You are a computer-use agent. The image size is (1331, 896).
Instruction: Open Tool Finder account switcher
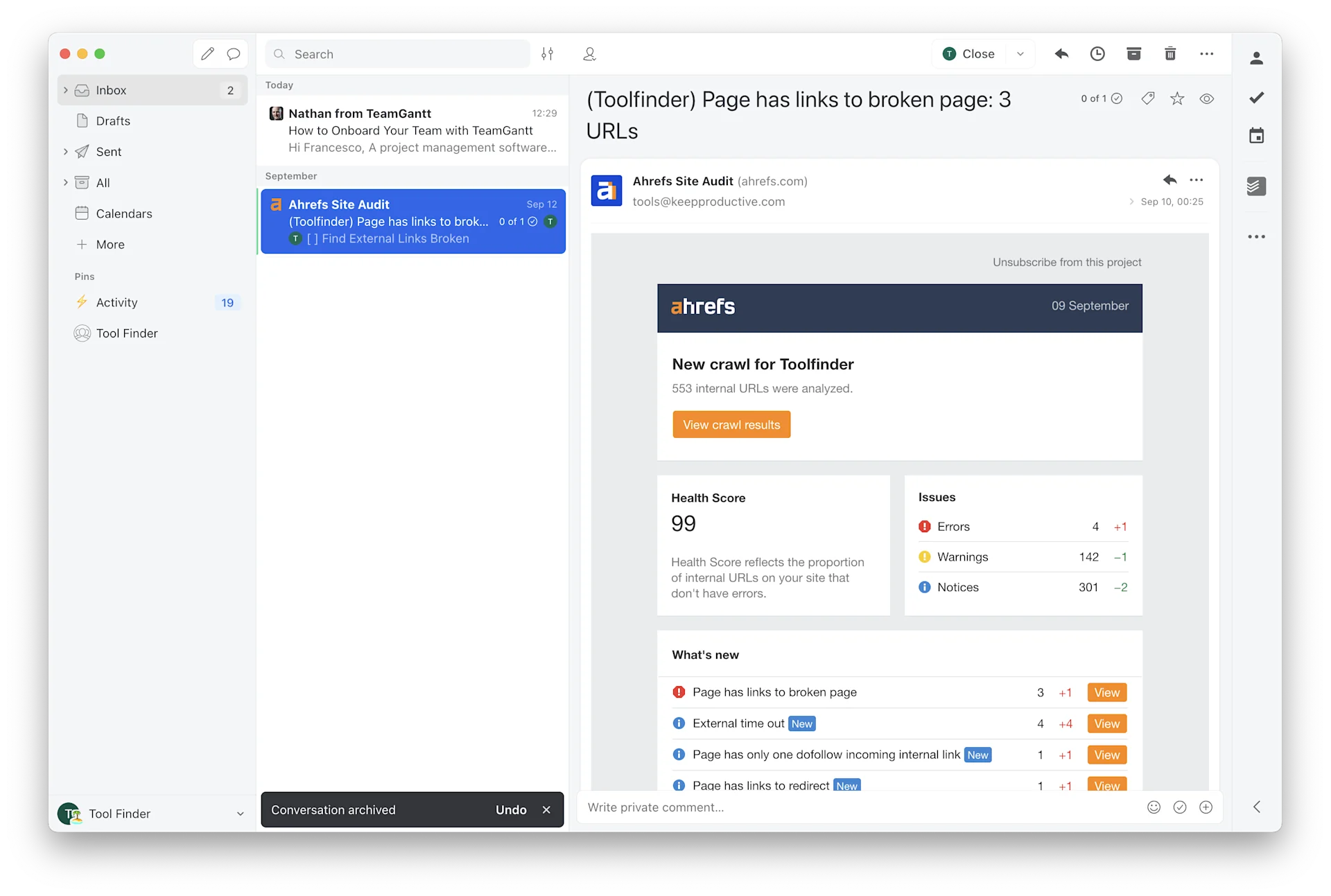pyautogui.click(x=153, y=814)
